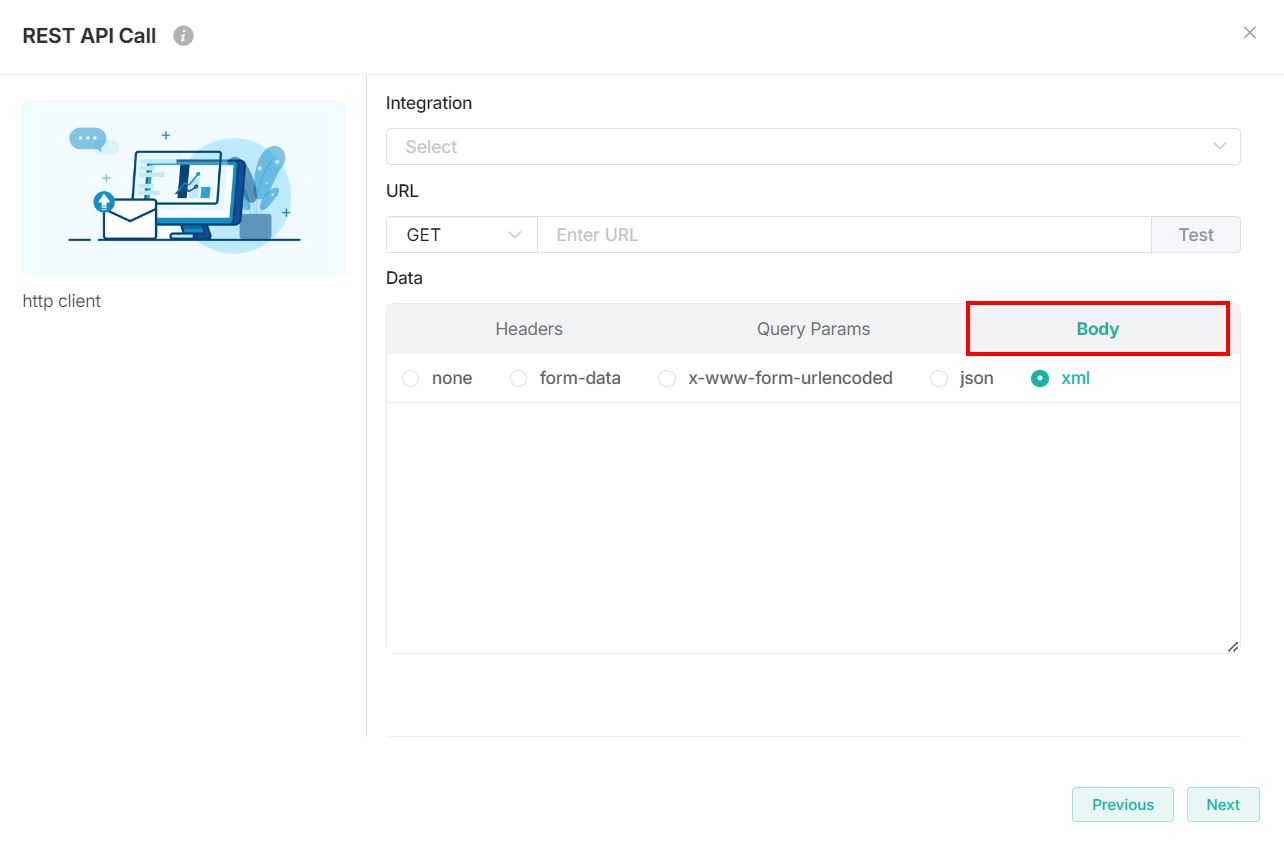The image size is (1284, 844).
Task: Open the Query Params tab
Action: click(813, 329)
